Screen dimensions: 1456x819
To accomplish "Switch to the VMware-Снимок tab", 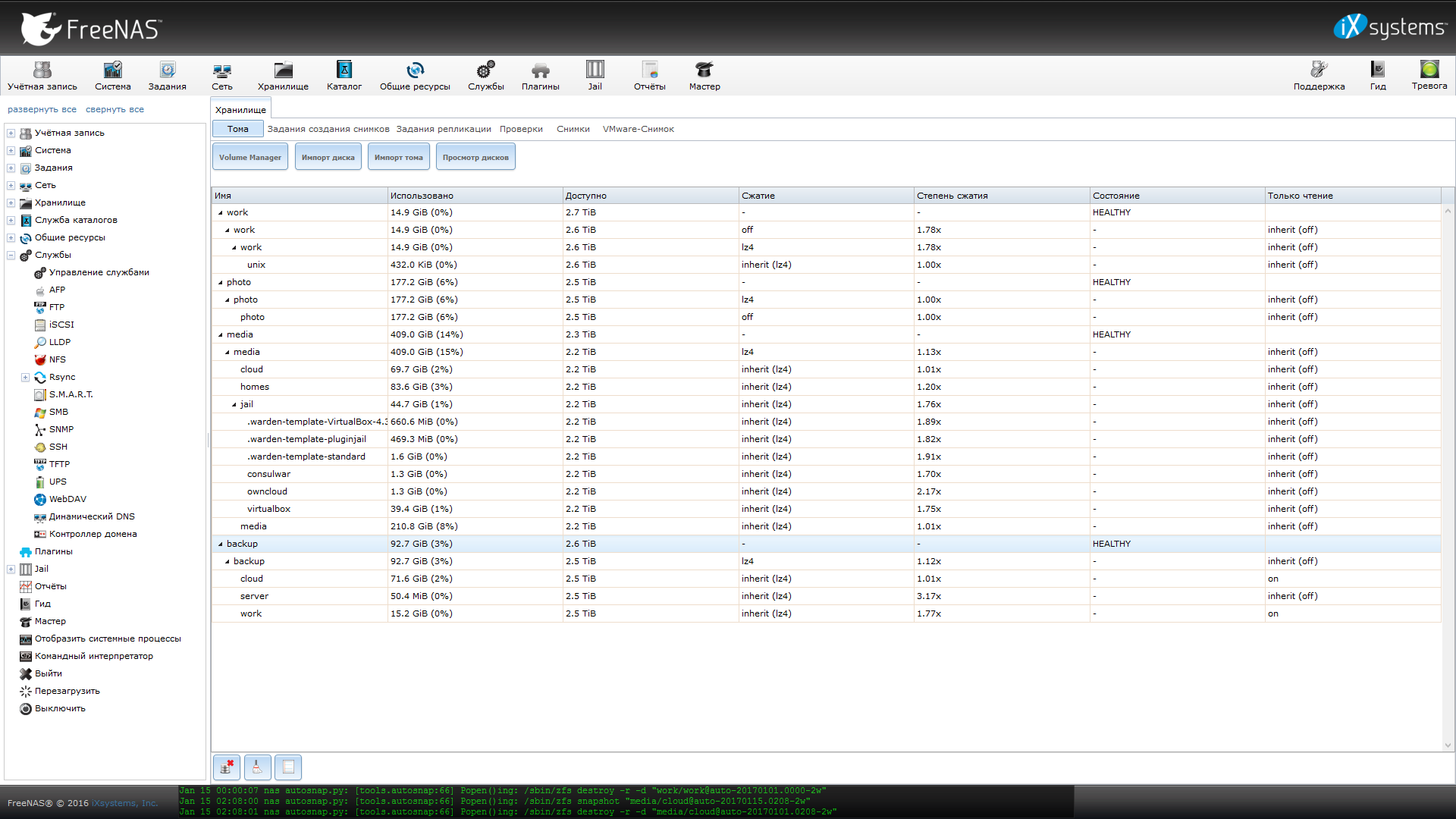I will (x=639, y=129).
